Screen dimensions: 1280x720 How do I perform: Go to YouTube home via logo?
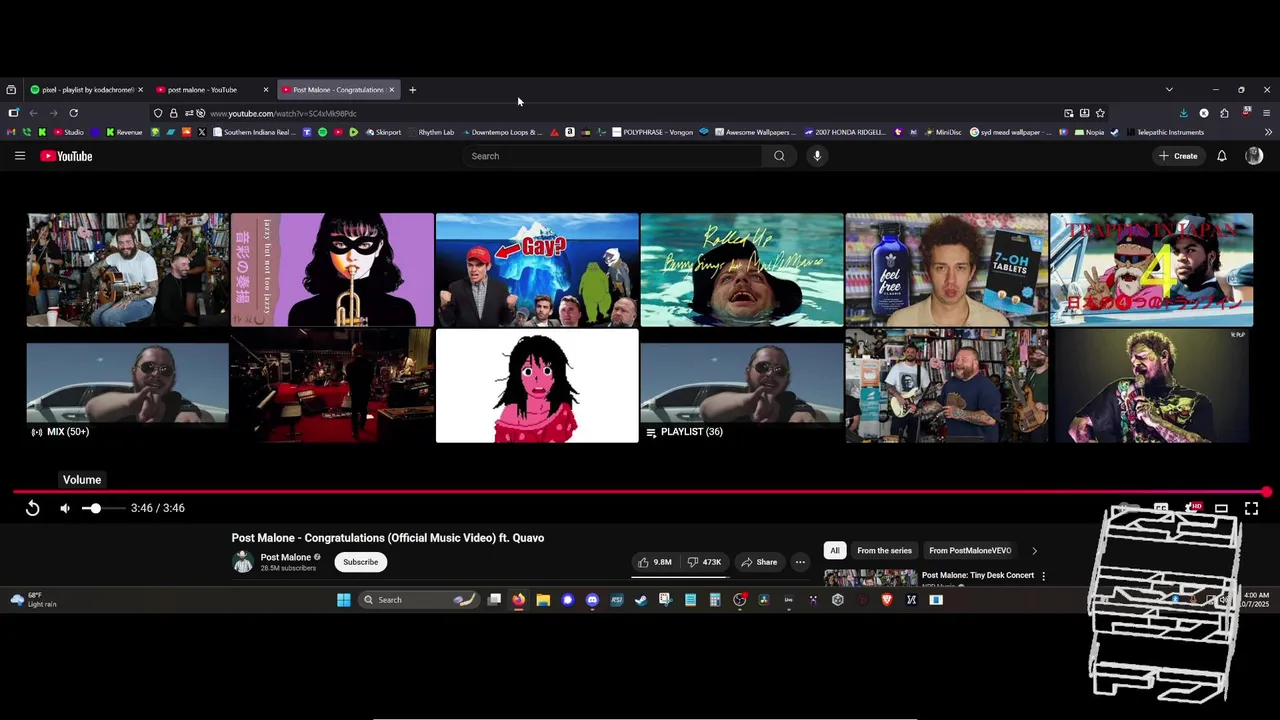pos(66,156)
